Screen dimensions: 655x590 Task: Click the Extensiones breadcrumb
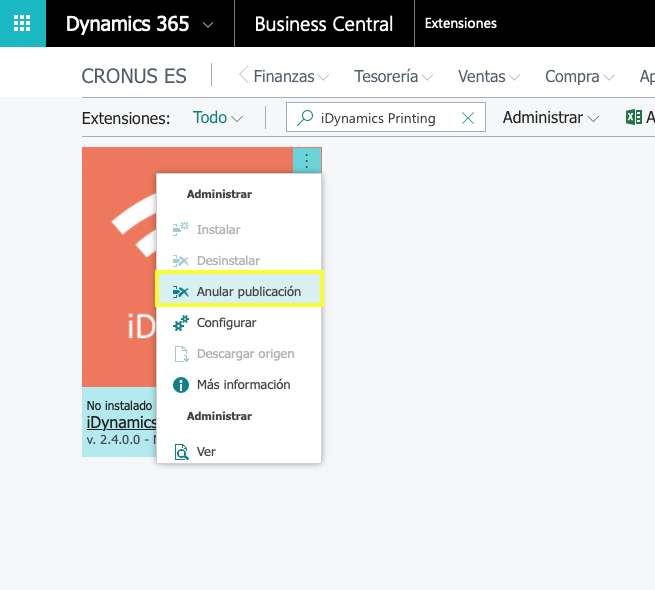click(461, 23)
